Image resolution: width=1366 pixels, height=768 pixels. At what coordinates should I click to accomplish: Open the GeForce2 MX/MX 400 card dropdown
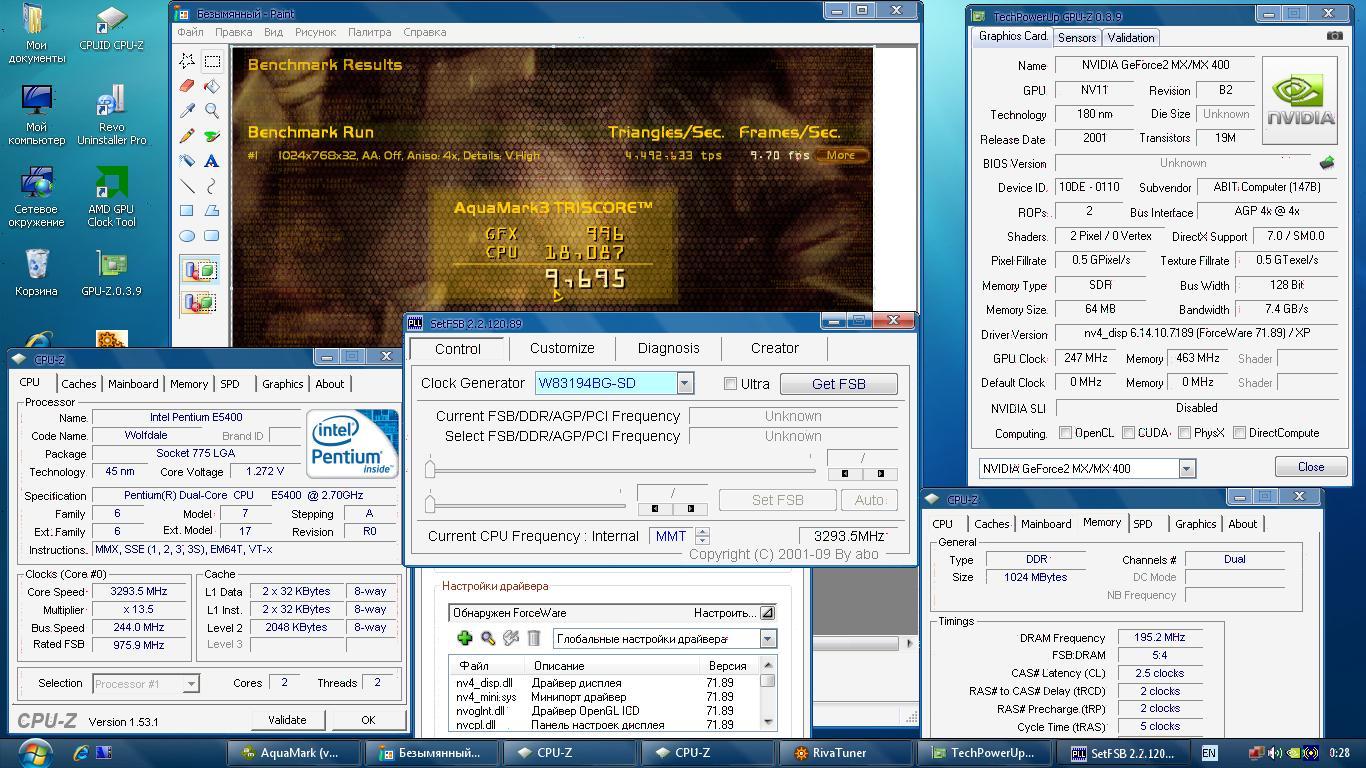coord(1186,468)
